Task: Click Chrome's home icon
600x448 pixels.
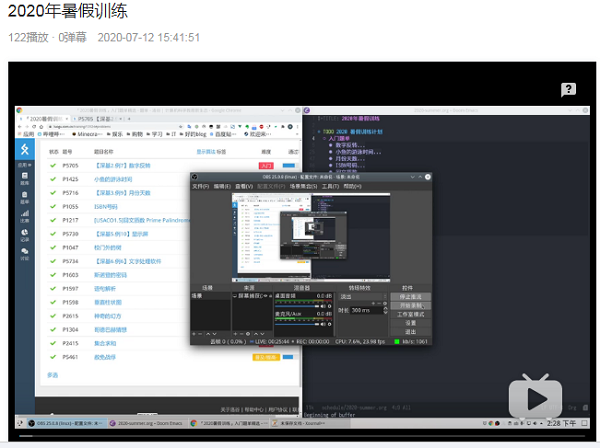Action: (x=41, y=126)
